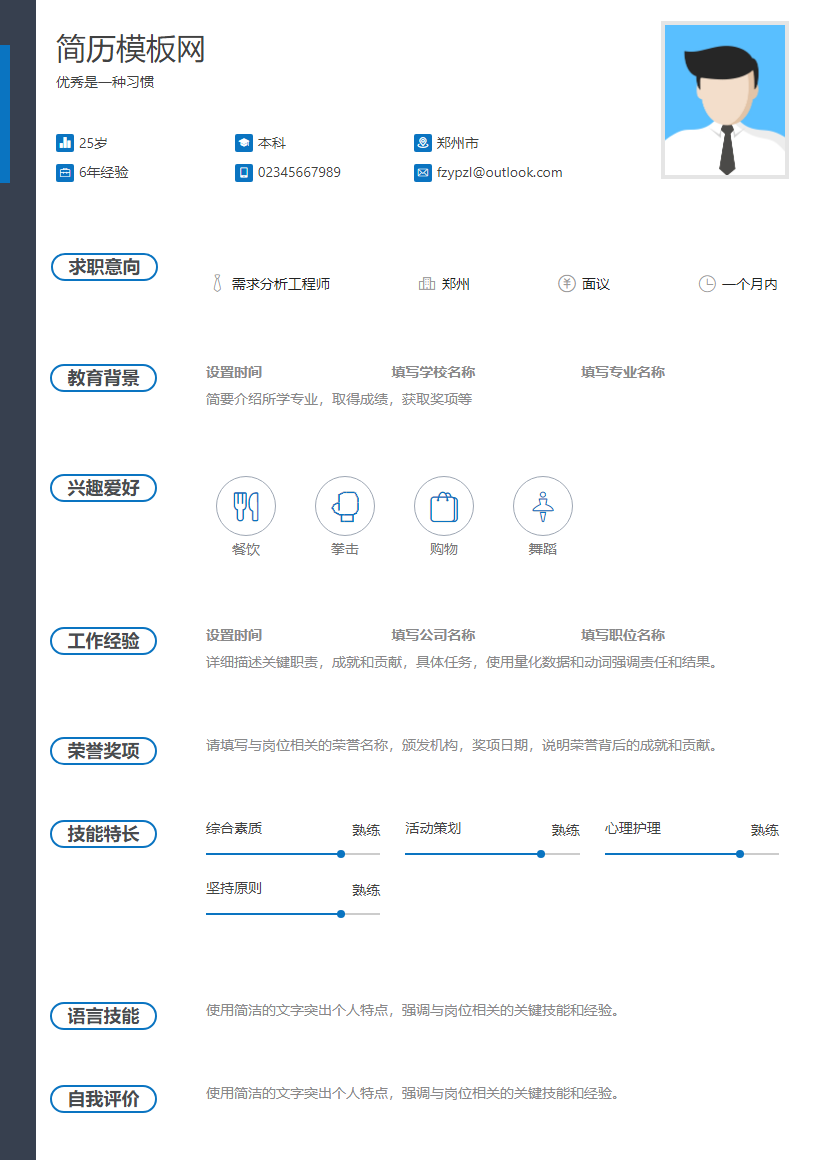Switch to the 技能特长 section
The image size is (820, 1160).
[104, 833]
